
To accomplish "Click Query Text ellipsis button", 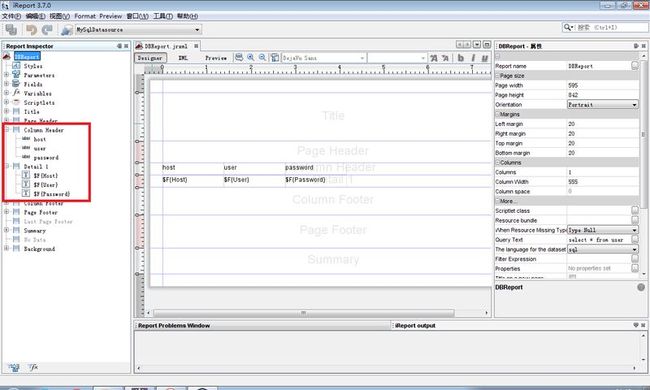I will [635, 240].
